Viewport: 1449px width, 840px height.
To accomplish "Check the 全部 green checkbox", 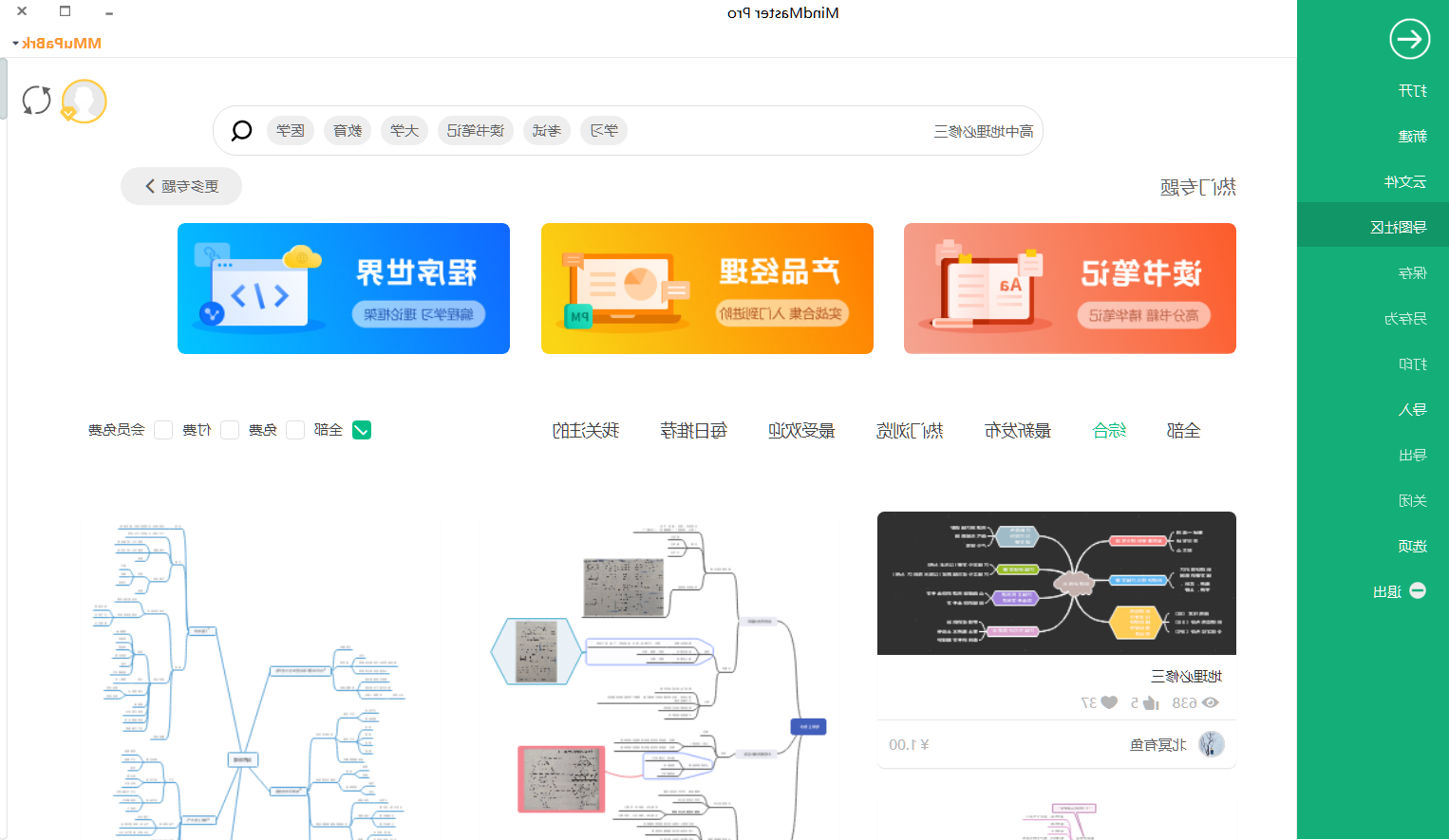I will pyautogui.click(x=362, y=430).
